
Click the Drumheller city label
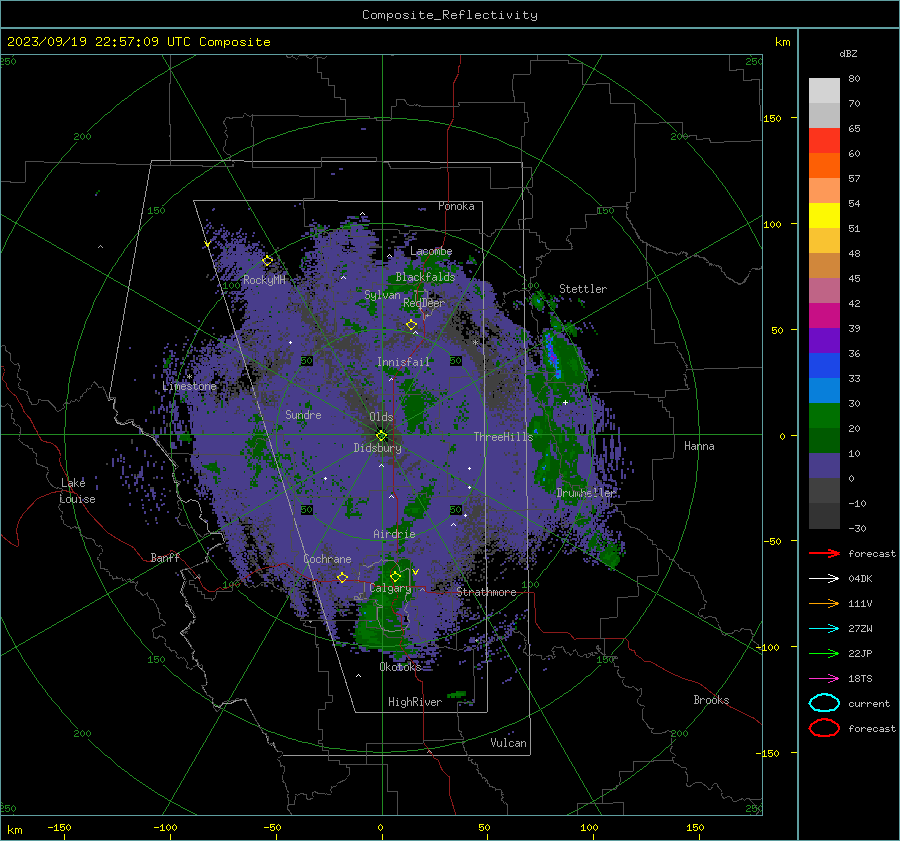tap(587, 493)
